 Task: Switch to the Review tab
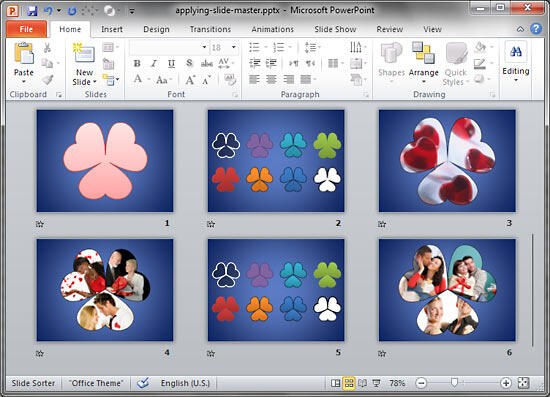(x=390, y=29)
